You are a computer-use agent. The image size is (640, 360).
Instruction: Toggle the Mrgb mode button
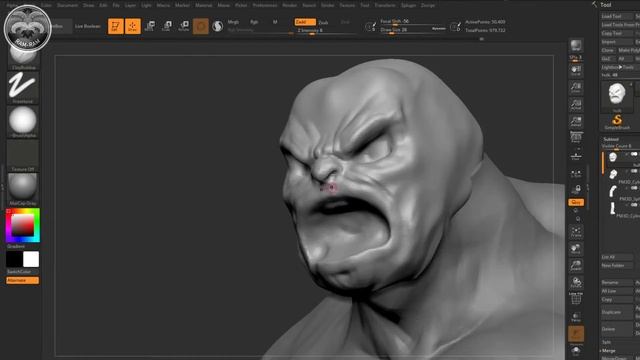[x=233, y=22]
